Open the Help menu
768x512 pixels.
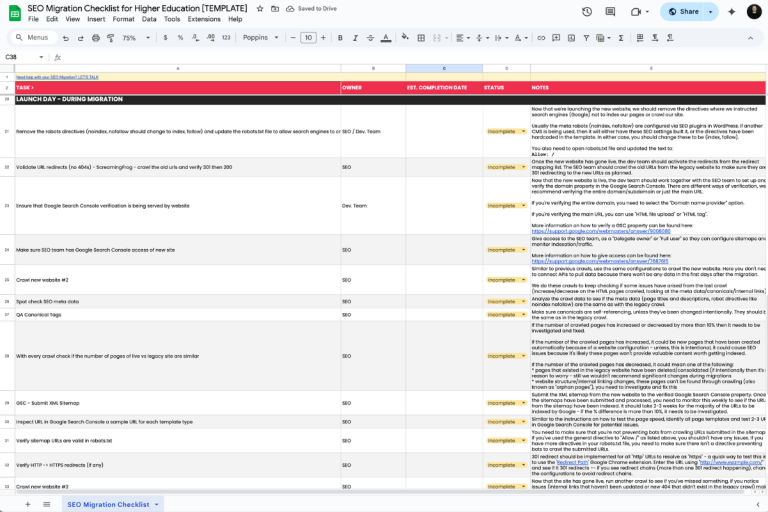pyautogui.click(x=235, y=19)
